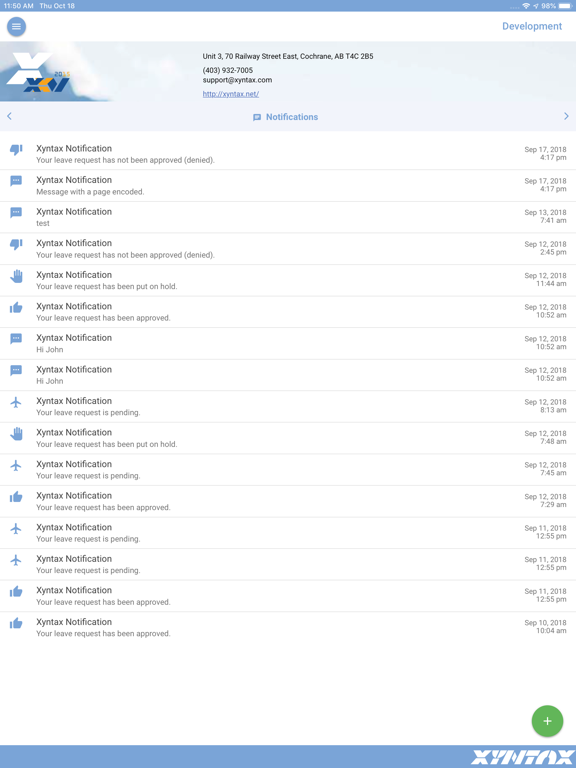The height and width of the screenshot is (768, 576).
Task: Click the support@xyntax.com email address
Action: [237, 80]
